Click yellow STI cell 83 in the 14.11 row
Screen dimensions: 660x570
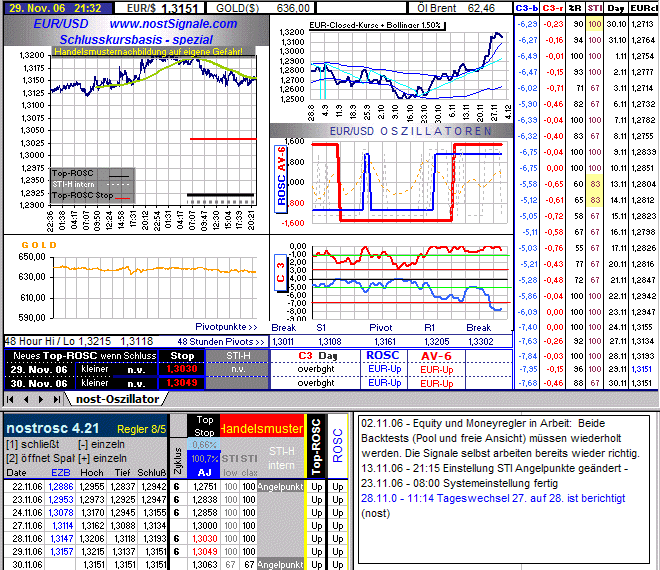pyautogui.click(x=594, y=200)
